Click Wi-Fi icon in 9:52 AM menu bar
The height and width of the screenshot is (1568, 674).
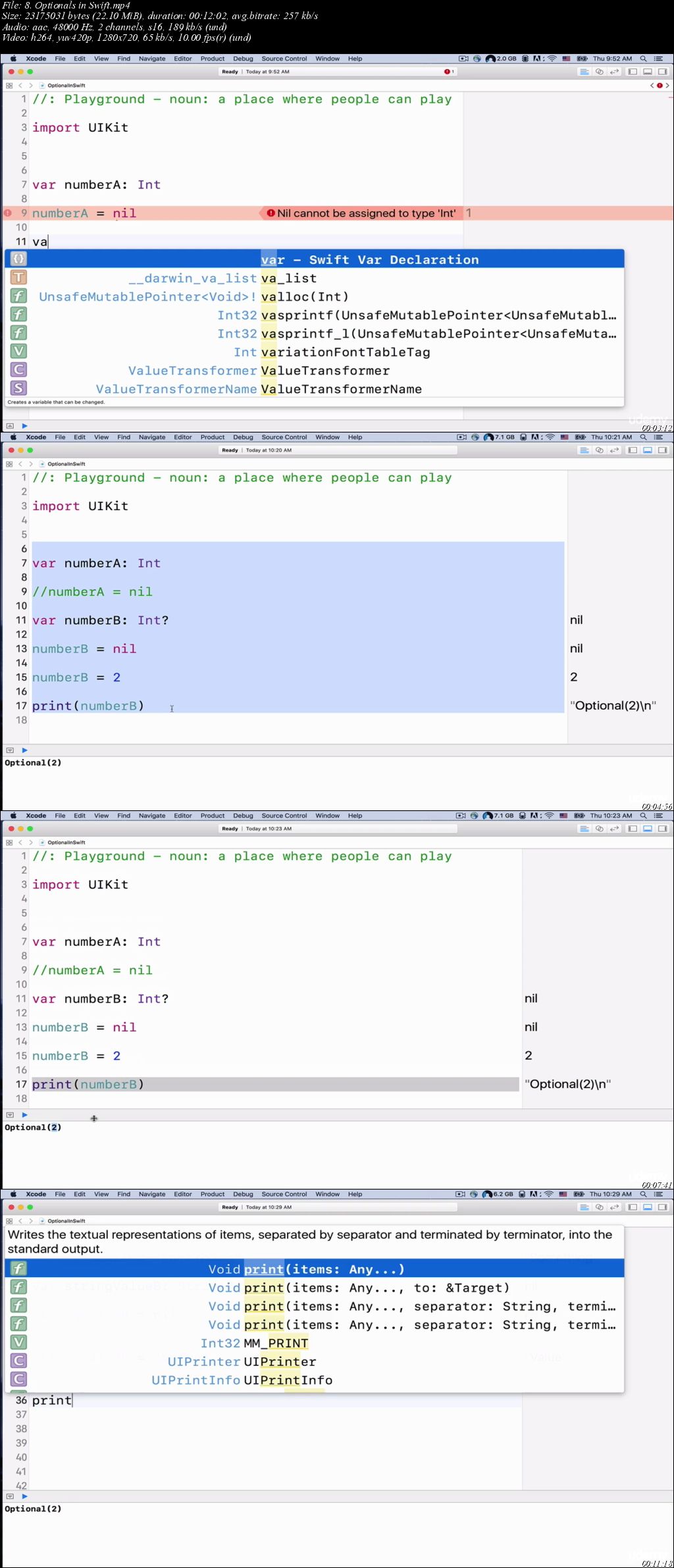pyautogui.click(x=552, y=59)
